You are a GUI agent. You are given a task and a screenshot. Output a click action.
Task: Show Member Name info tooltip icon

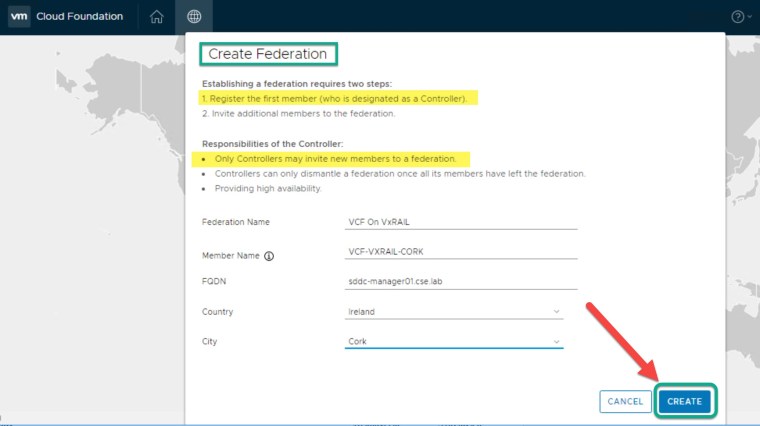[x=269, y=256]
